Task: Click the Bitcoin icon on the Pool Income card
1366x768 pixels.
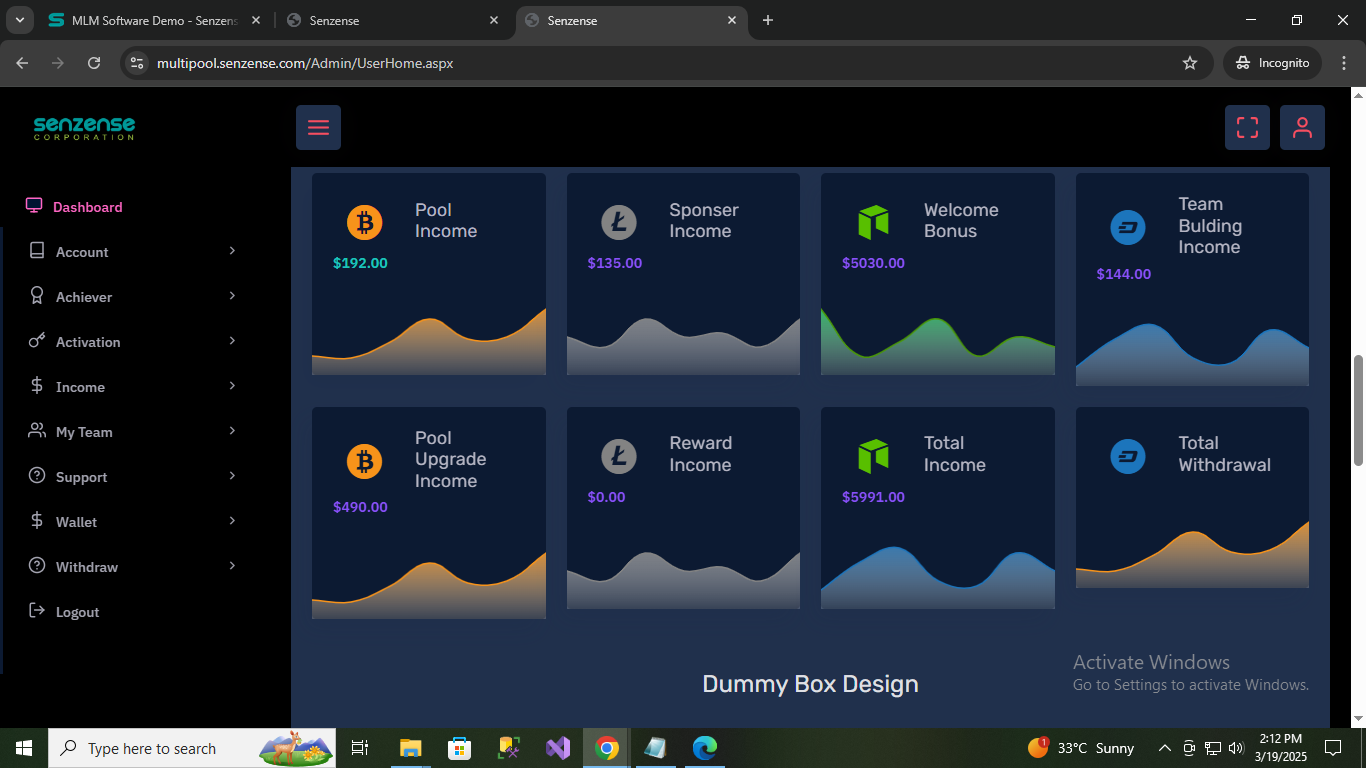Action: click(365, 222)
